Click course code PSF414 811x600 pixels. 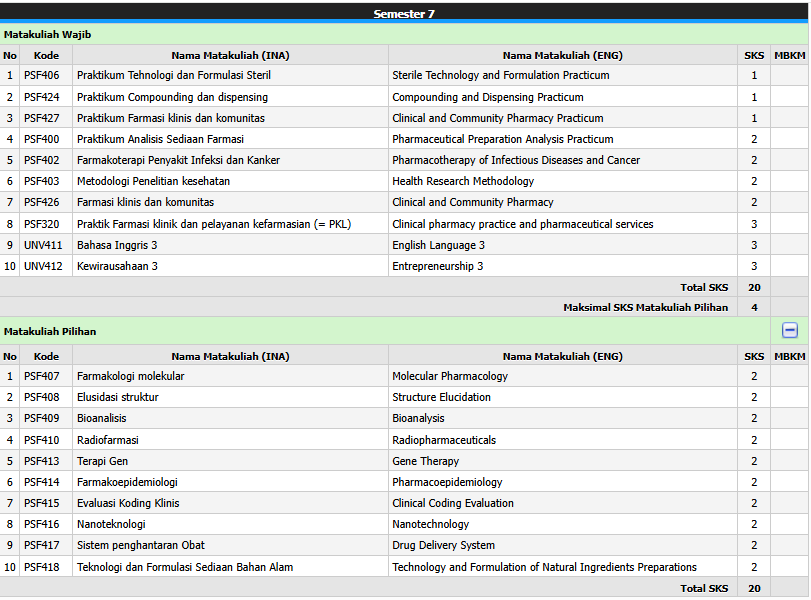click(x=41, y=483)
